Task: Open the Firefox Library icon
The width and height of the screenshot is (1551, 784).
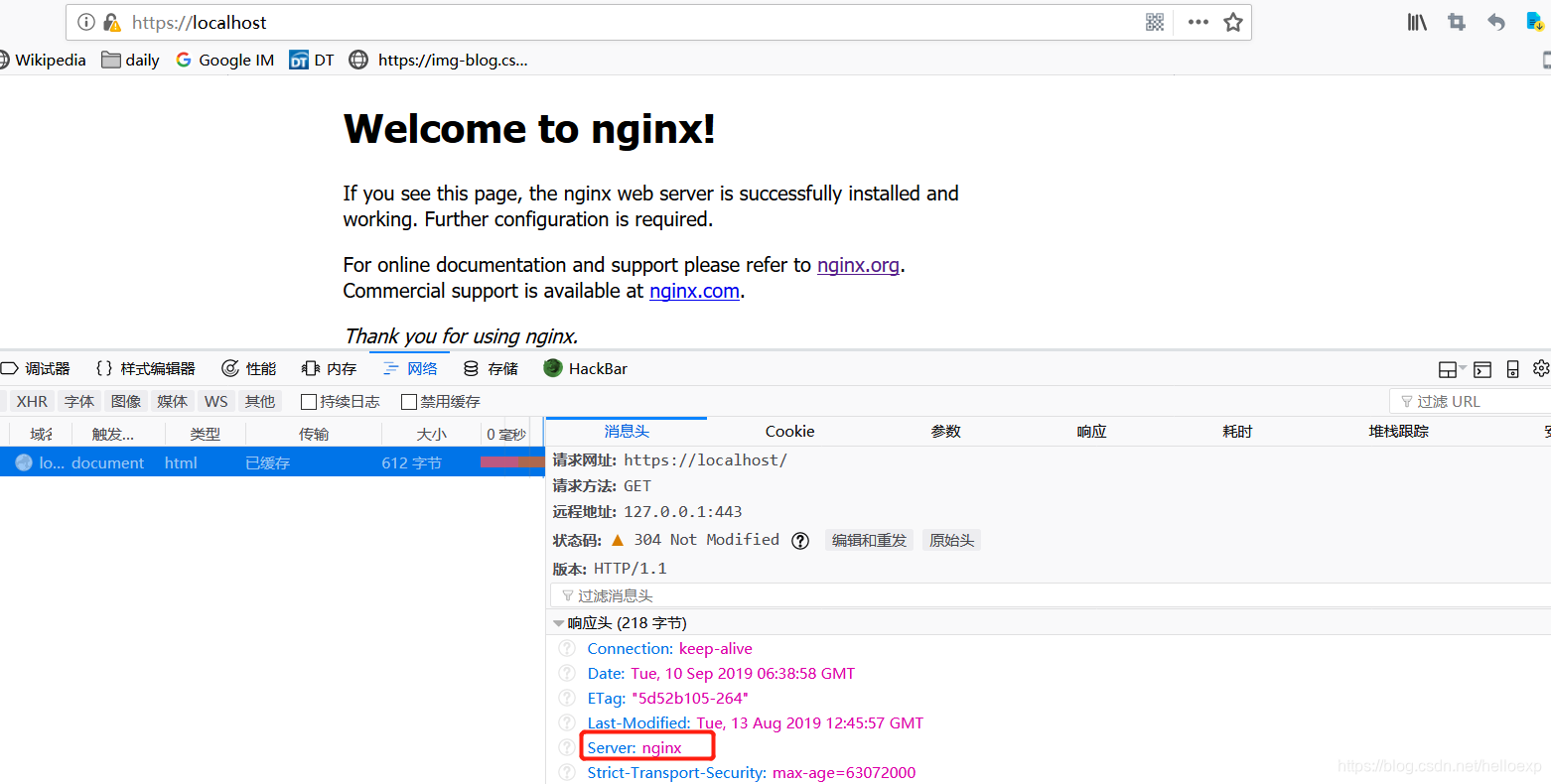Action: 1417,22
